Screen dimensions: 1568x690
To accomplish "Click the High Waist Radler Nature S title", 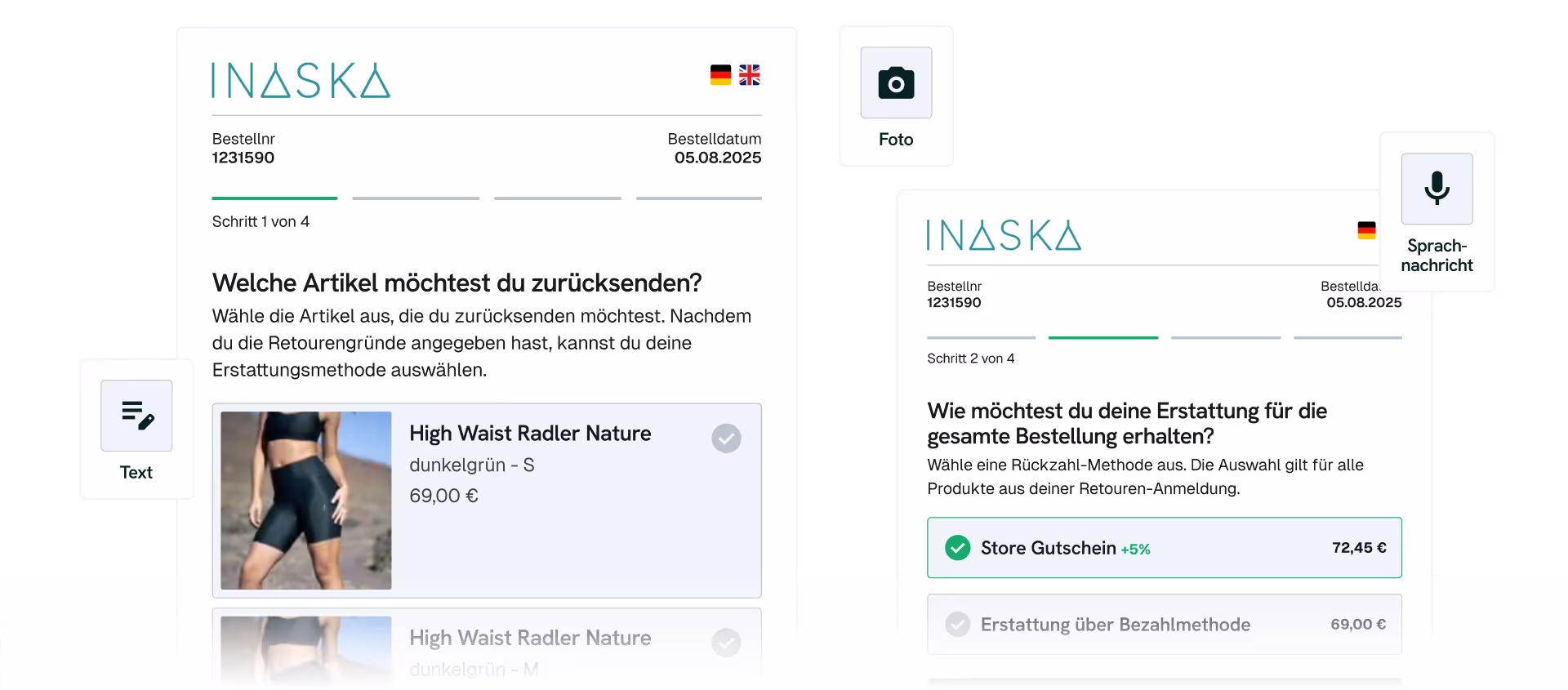I will [x=530, y=433].
